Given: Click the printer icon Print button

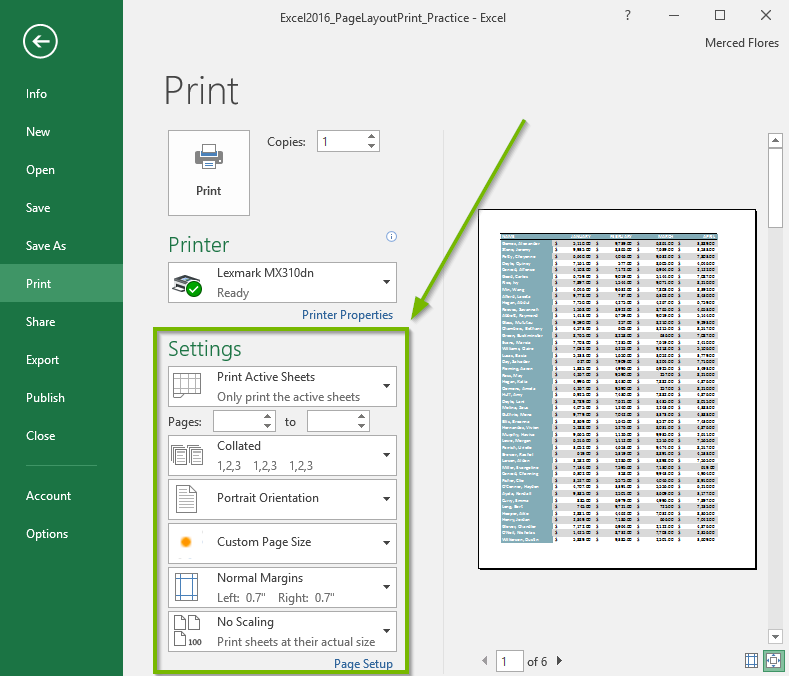Looking at the screenshot, I should (209, 173).
